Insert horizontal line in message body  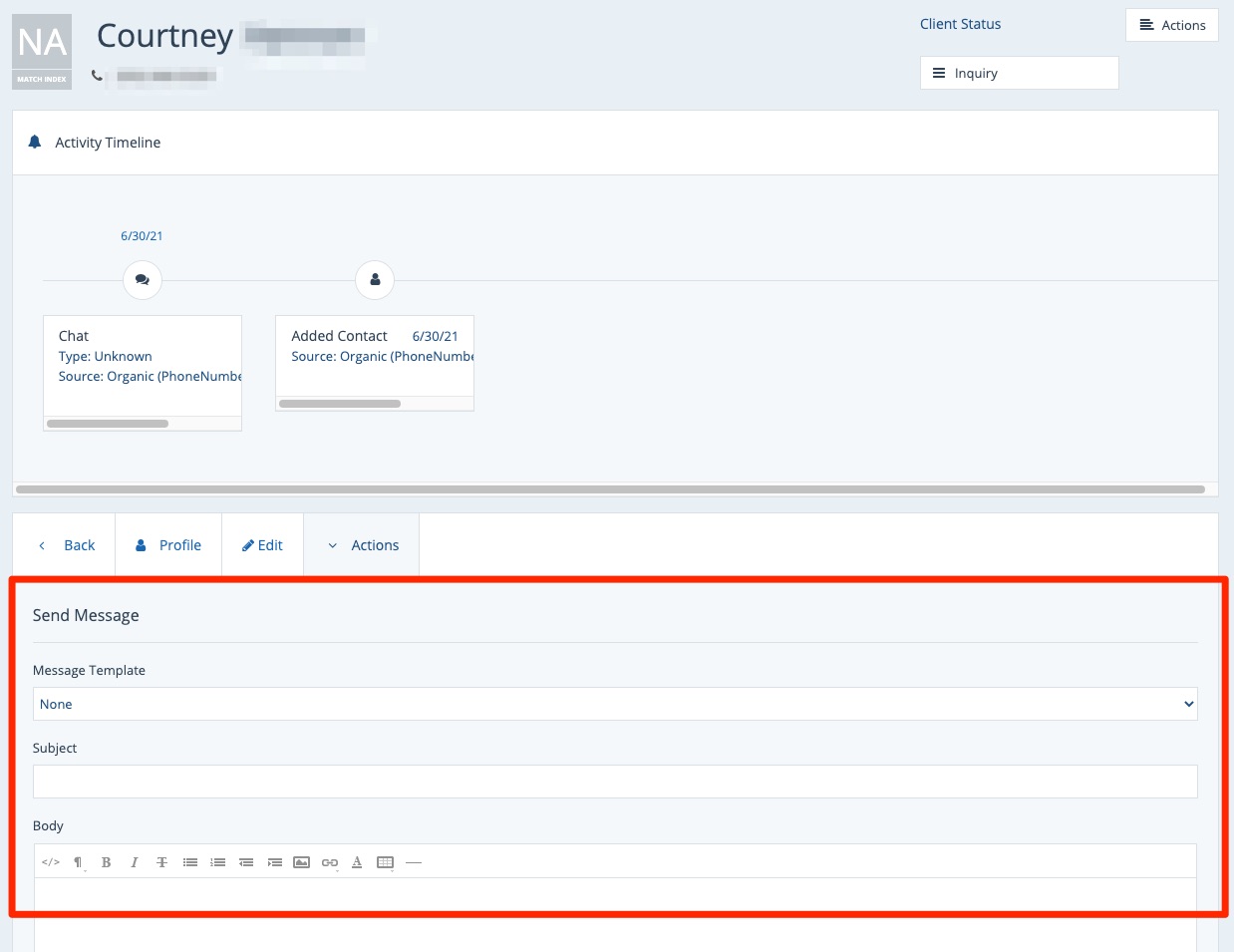[x=413, y=862]
